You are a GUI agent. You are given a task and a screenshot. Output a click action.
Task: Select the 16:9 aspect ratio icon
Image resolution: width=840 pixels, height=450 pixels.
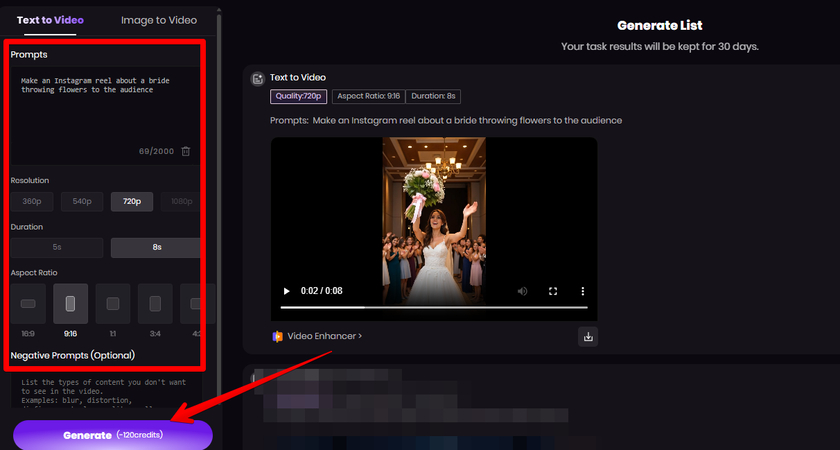click(x=28, y=303)
